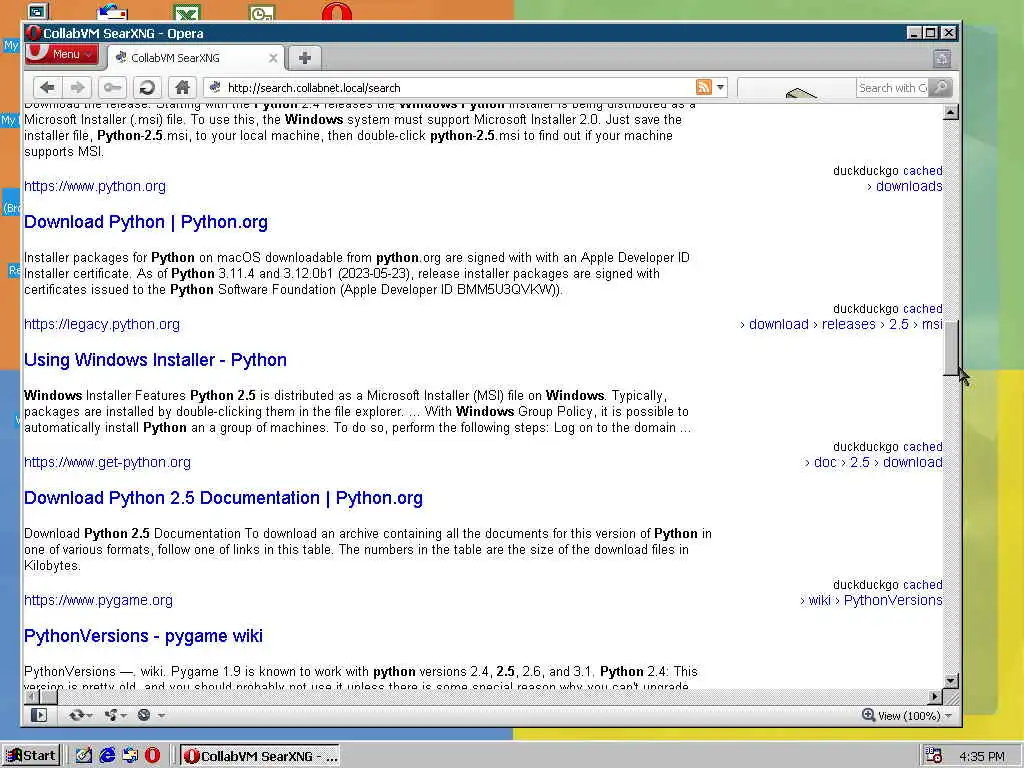
Task: Select CollabVM SearXNG taskbar button
Action: click(x=261, y=756)
